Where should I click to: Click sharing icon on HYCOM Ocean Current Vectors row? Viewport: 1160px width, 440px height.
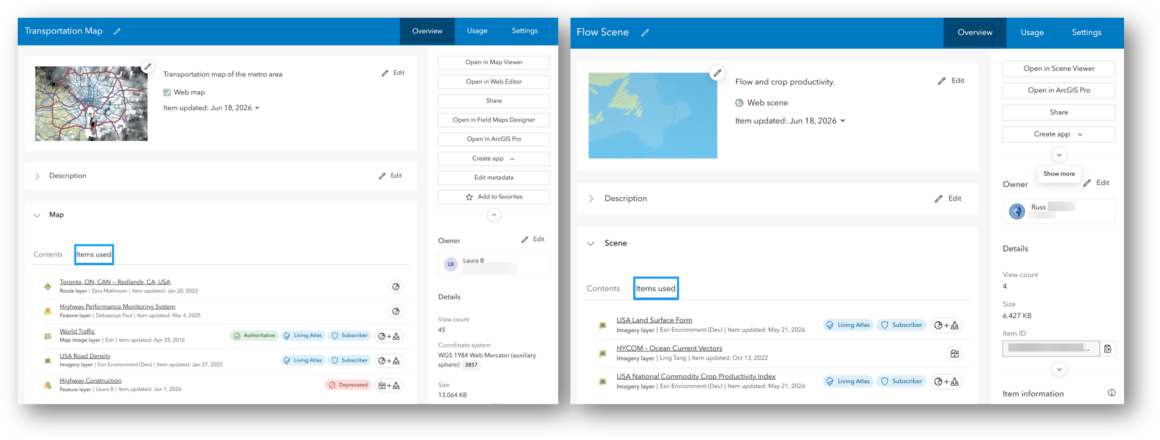click(x=954, y=353)
